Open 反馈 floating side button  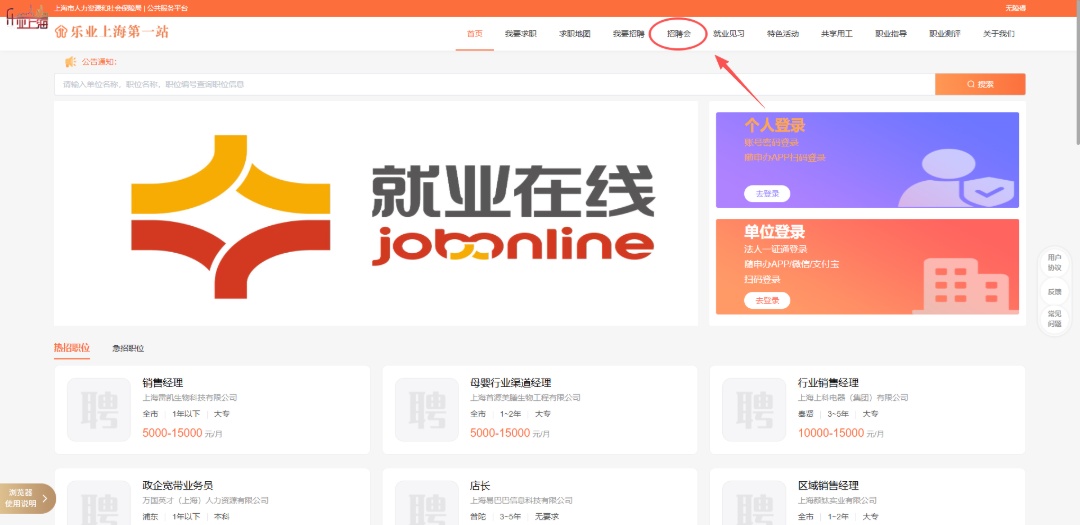tap(1054, 292)
